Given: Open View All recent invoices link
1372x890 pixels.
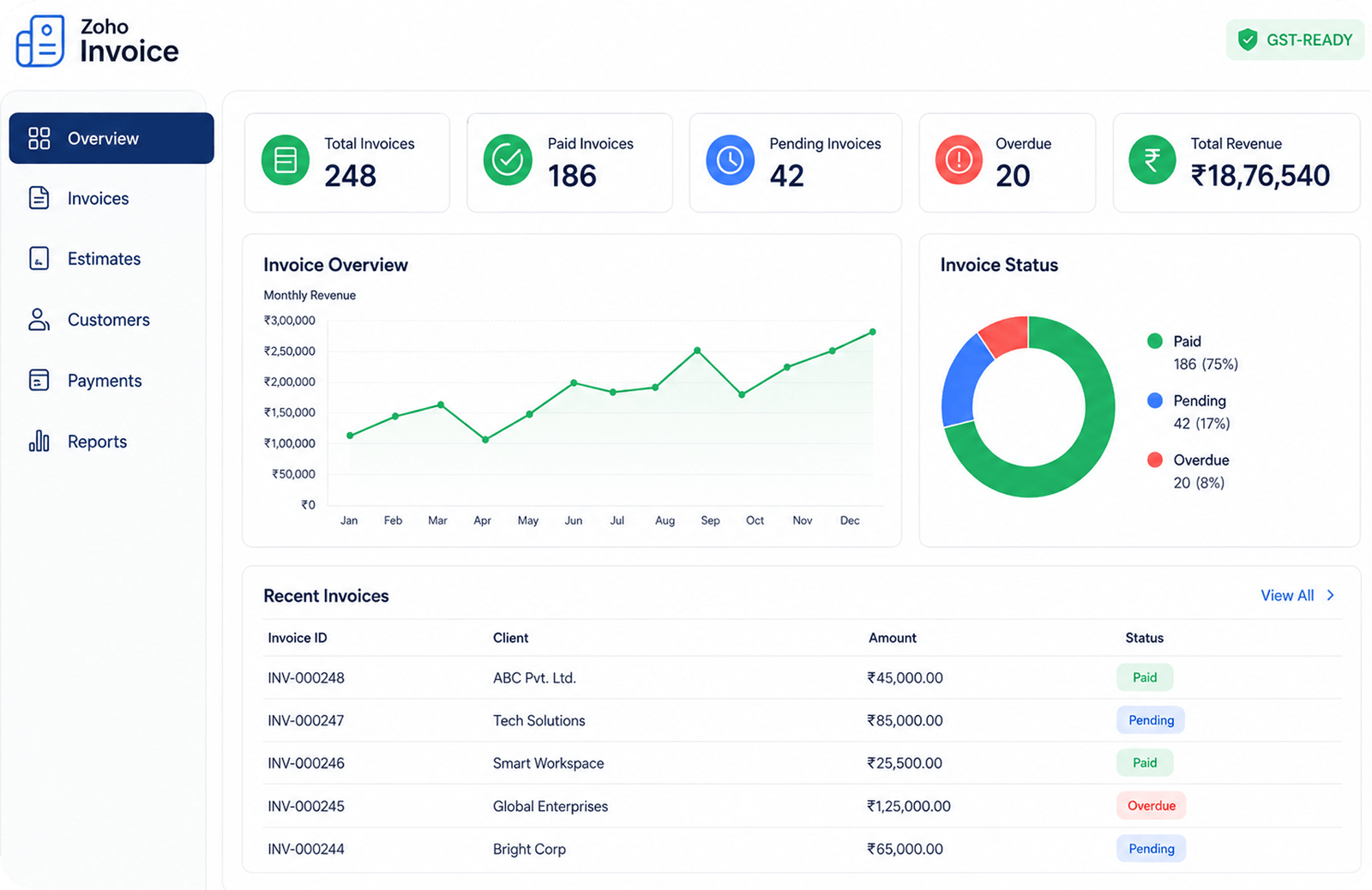Looking at the screenshot, I should [1286, 595].
